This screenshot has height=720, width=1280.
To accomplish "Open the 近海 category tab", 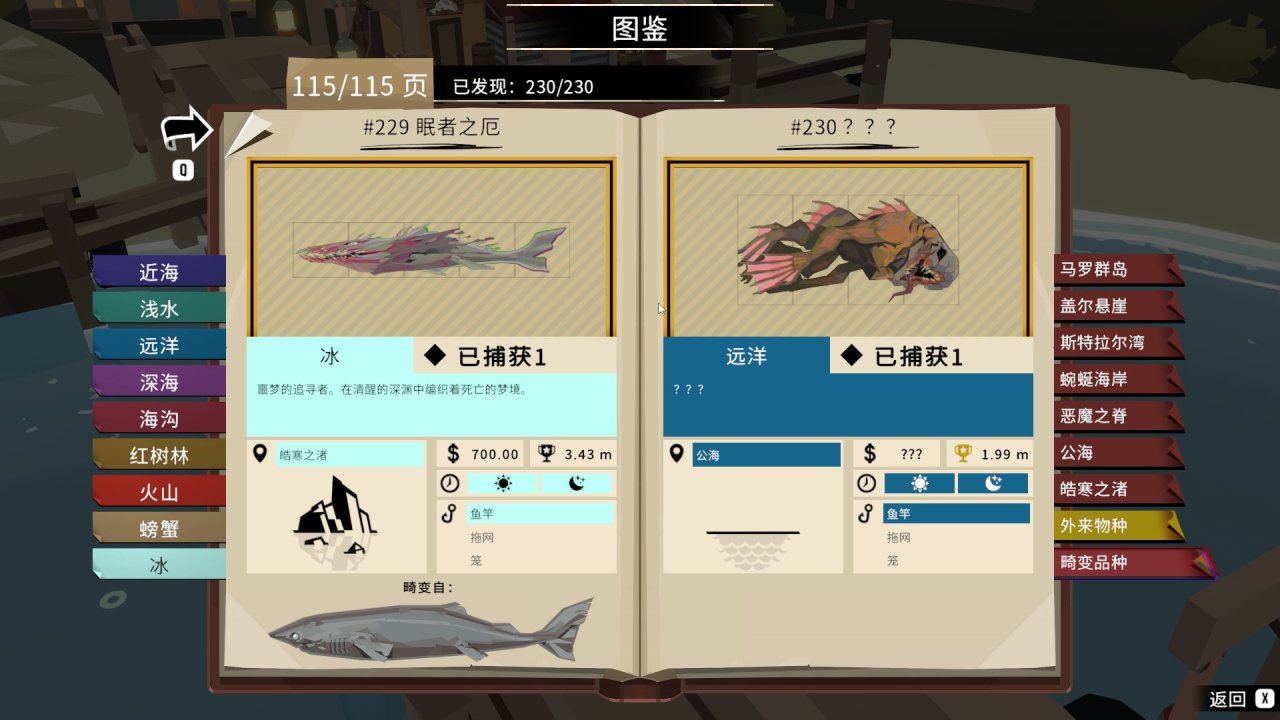I will tap(159, 272).
